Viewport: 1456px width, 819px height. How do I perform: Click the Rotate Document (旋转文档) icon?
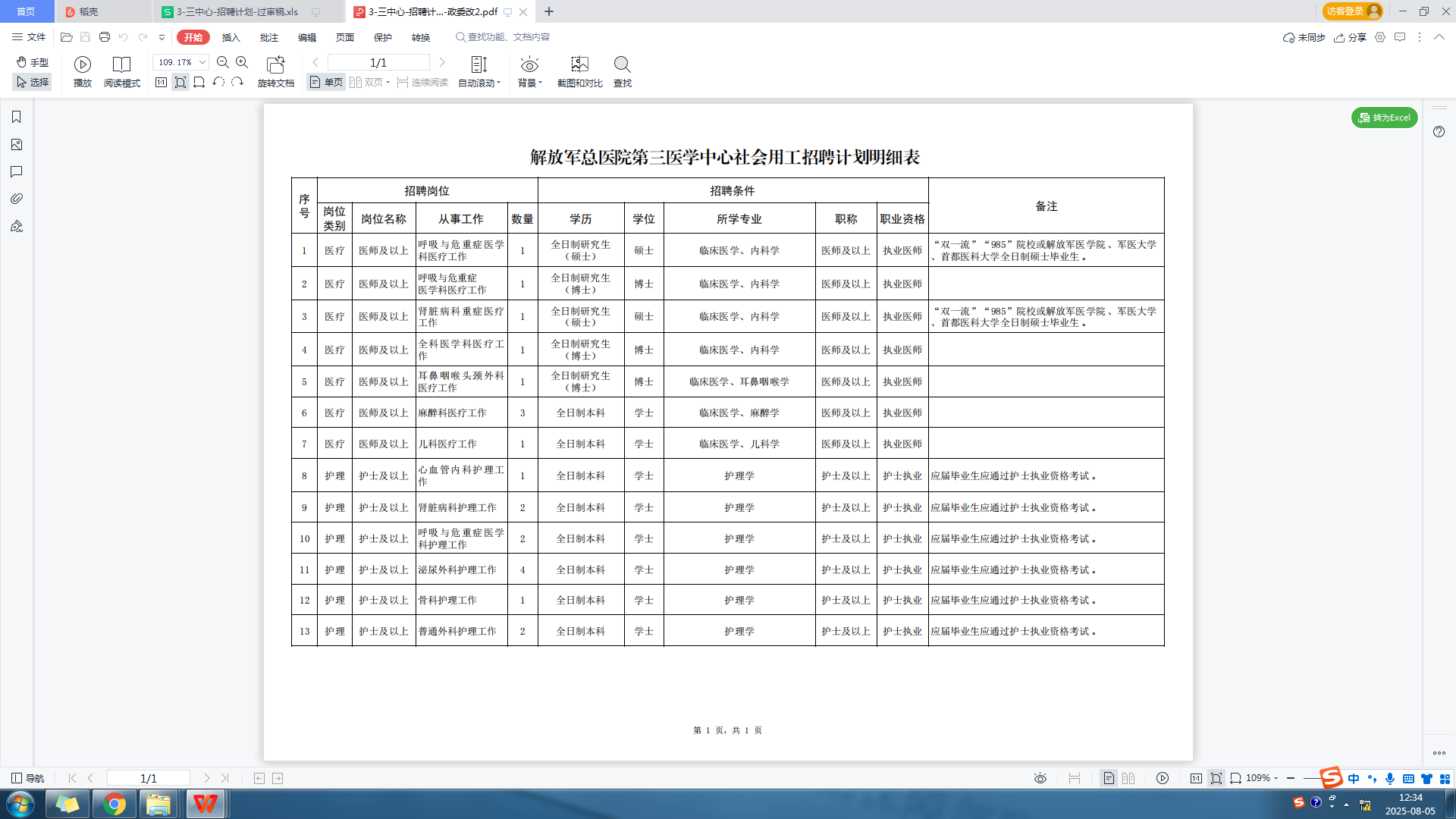click(275, 64)
